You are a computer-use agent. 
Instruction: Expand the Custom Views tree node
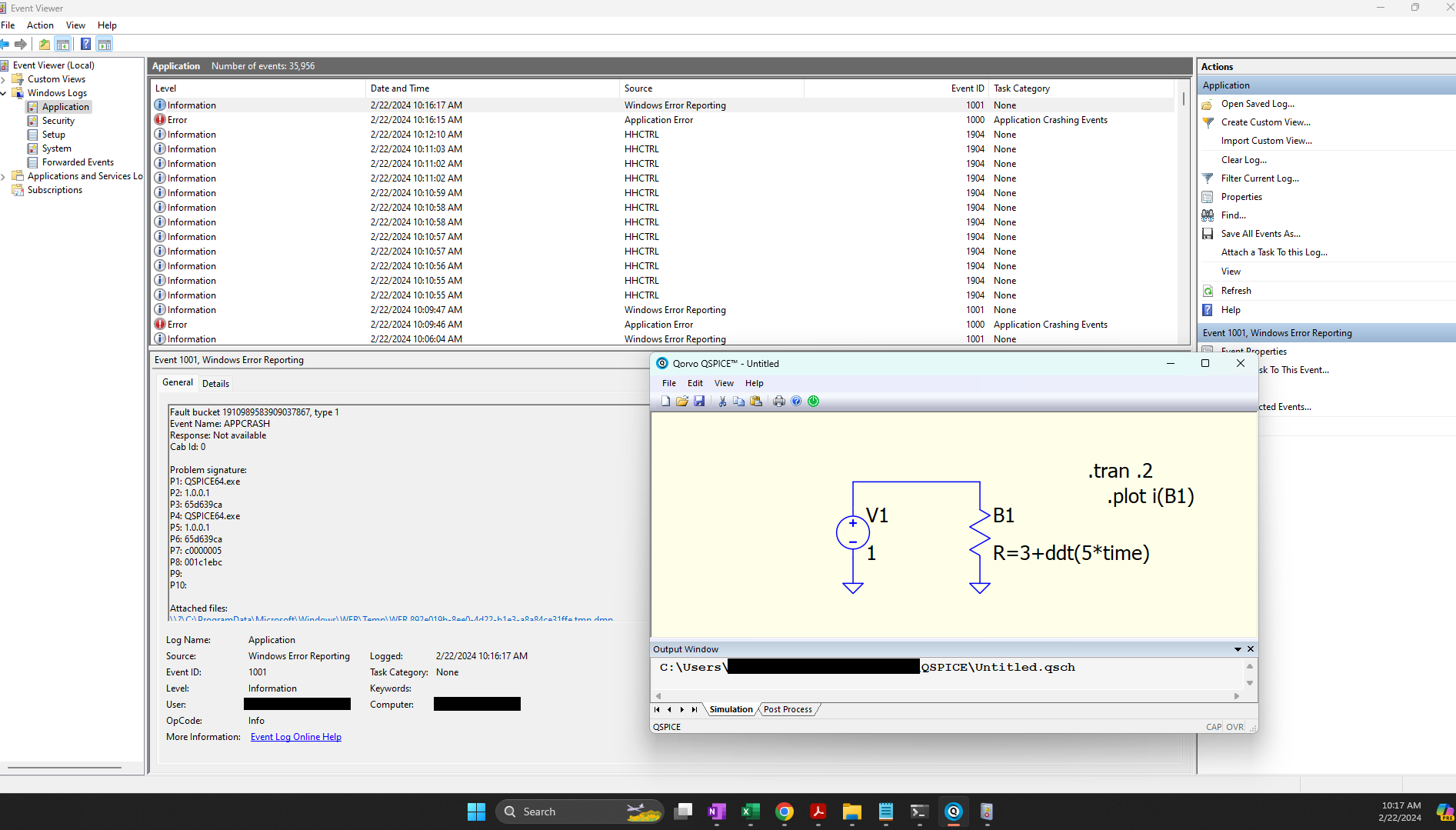pyautogui.click(x=4, y=79)
